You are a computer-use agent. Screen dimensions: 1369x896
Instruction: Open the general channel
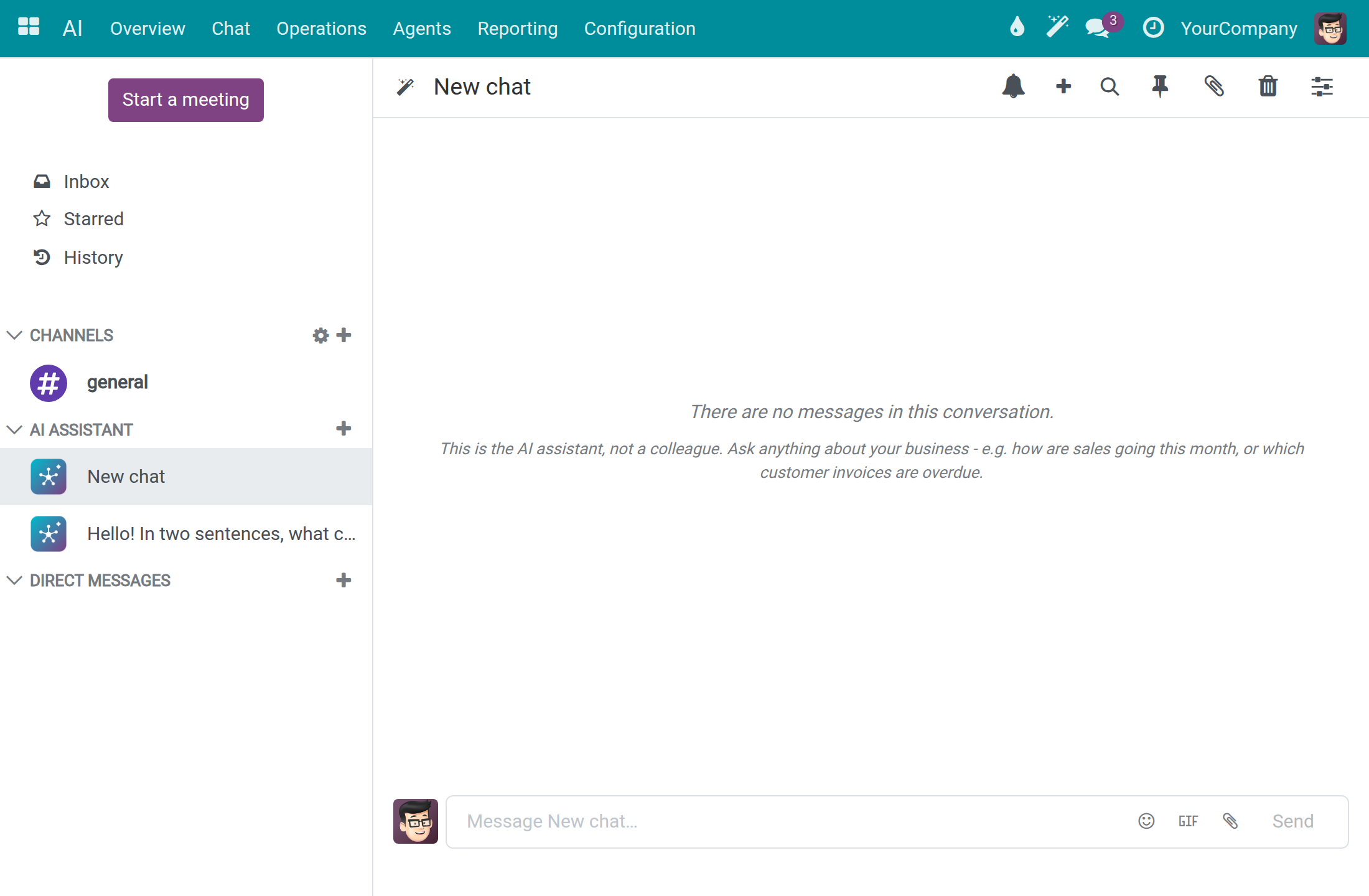click(x=187, y=383)
